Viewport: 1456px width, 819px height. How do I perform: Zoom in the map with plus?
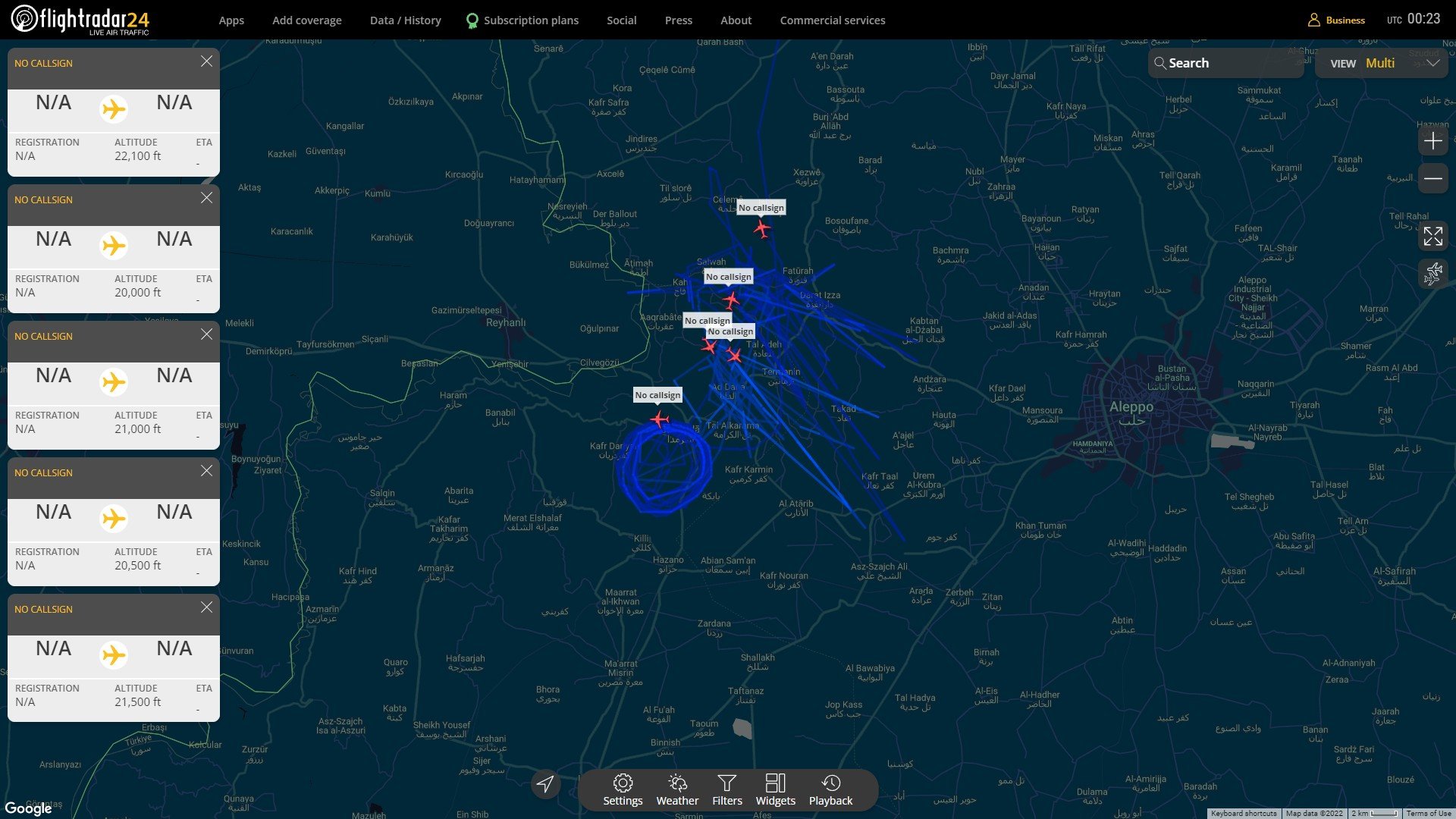click(x=1432, y=141)
